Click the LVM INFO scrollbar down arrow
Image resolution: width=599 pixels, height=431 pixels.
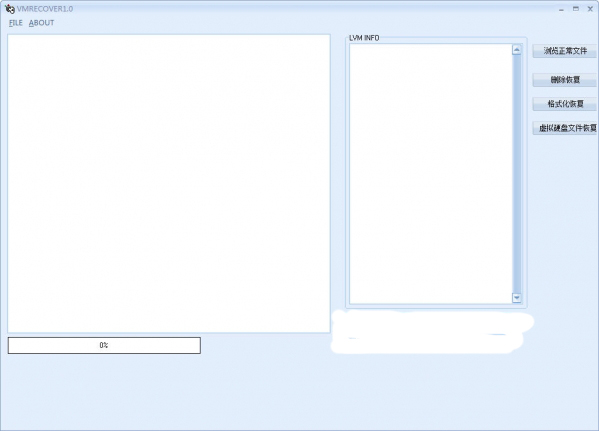pos(516,298)
